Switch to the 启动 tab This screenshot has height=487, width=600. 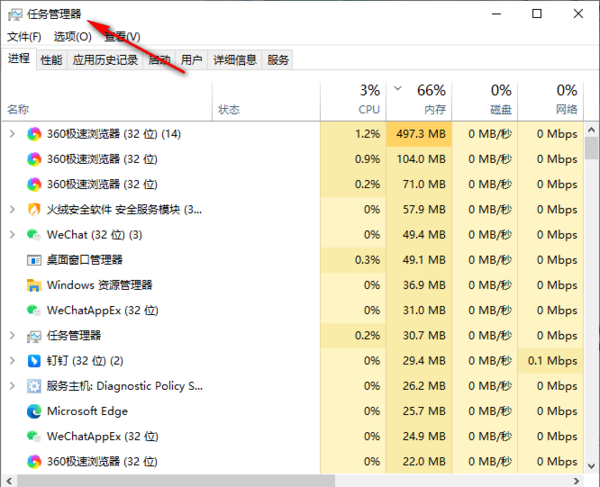[x=159, y=60]
